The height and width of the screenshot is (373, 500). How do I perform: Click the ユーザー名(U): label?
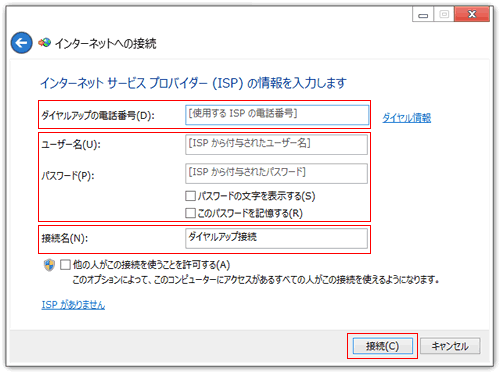click(x=71, y=145)
